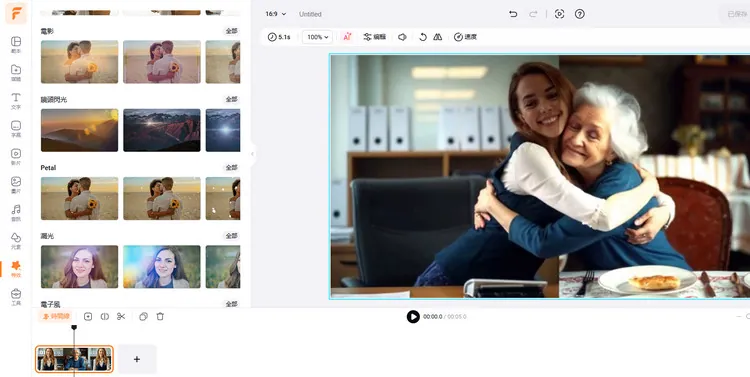Open the photo stock panel in the sidebar
This screenshot has width=750, height=377.
[x=16, y=185]
